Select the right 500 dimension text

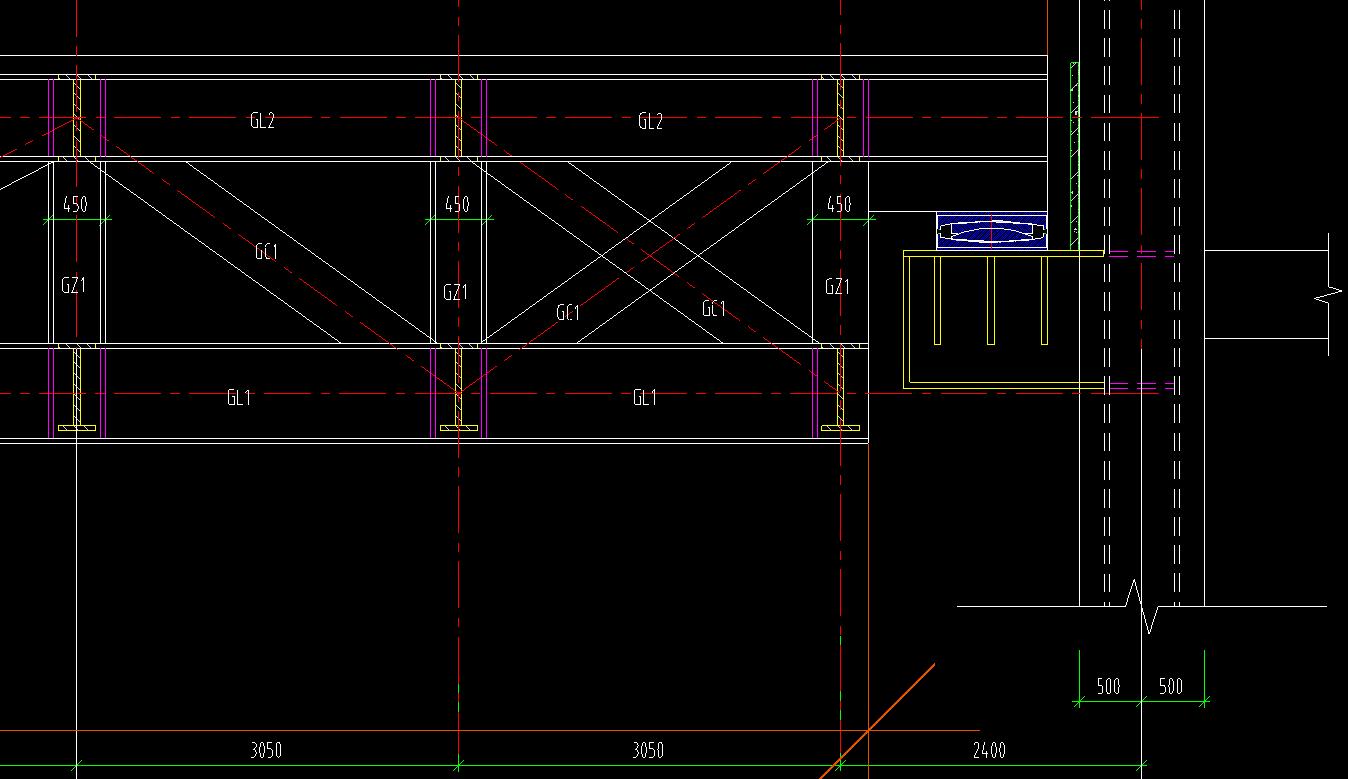tap(1170, 686)
